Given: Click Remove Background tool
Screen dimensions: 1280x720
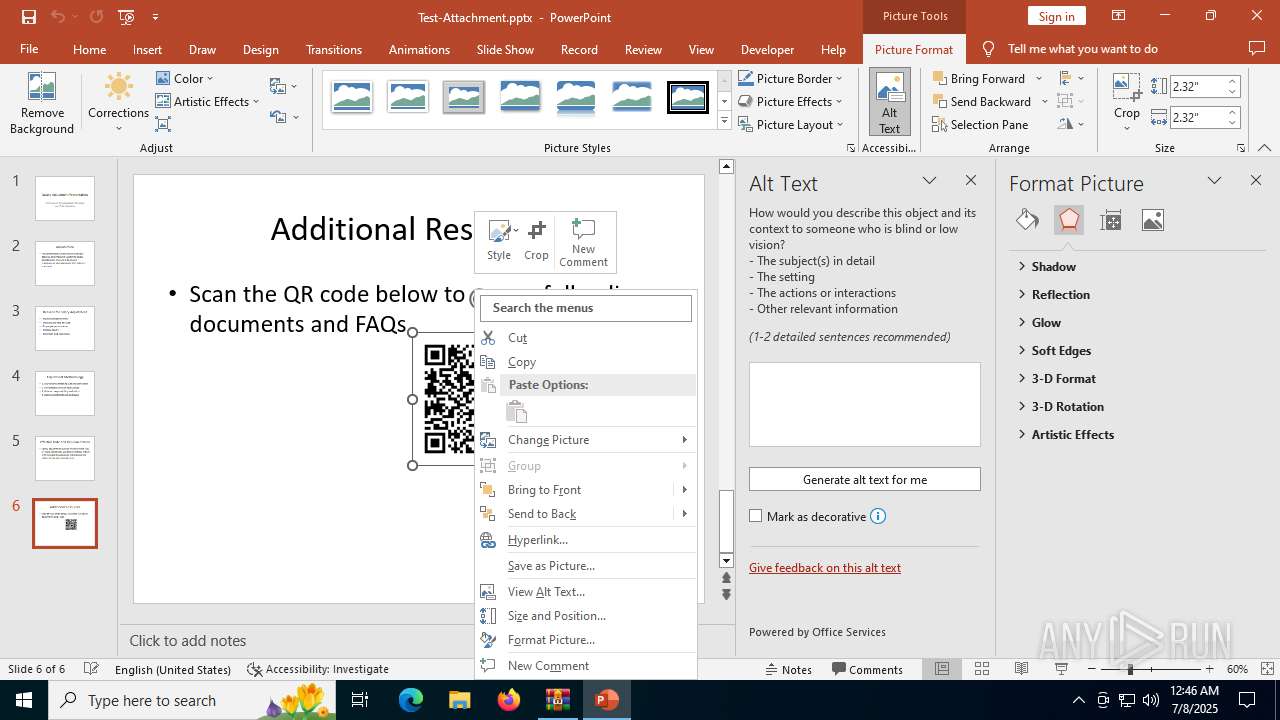Looking at the screenshot, I should click(42, 103).
